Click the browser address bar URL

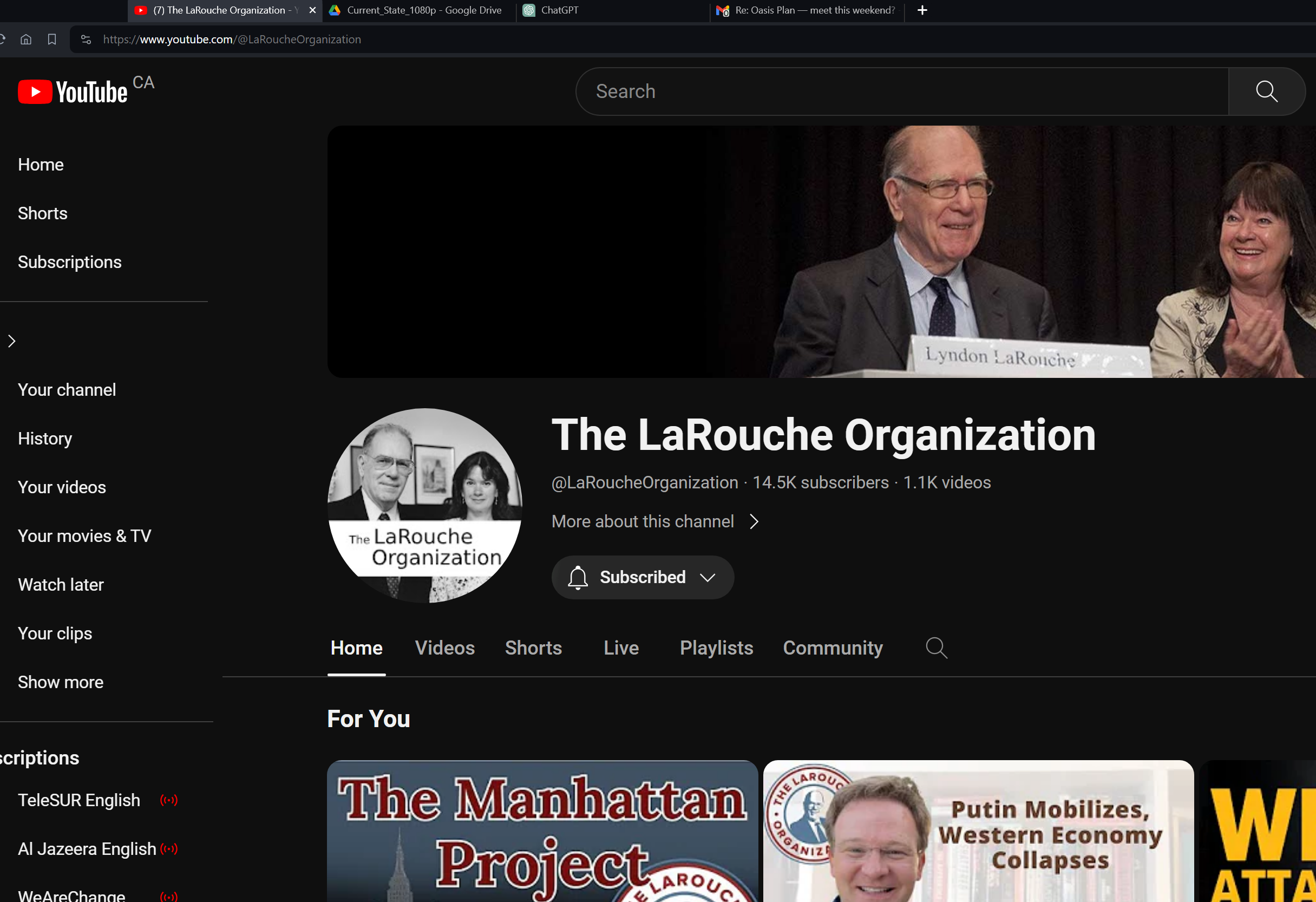click(232, 39)
